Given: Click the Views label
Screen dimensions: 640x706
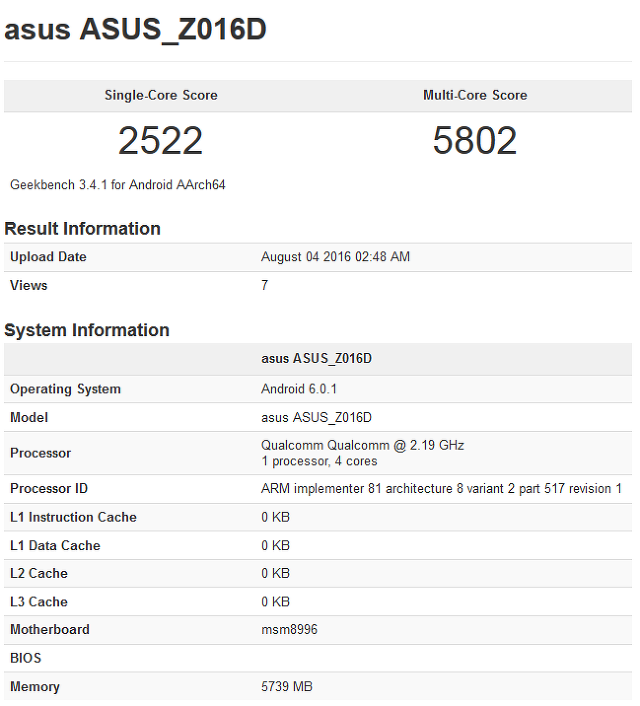Looking at the screenshot, I should point(28,285).
